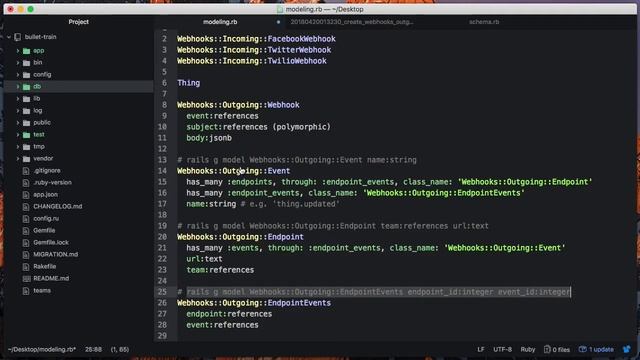640x360 pixels.
Task: Open the Gemfile.lock file in tree
Action: coord(51,242)
